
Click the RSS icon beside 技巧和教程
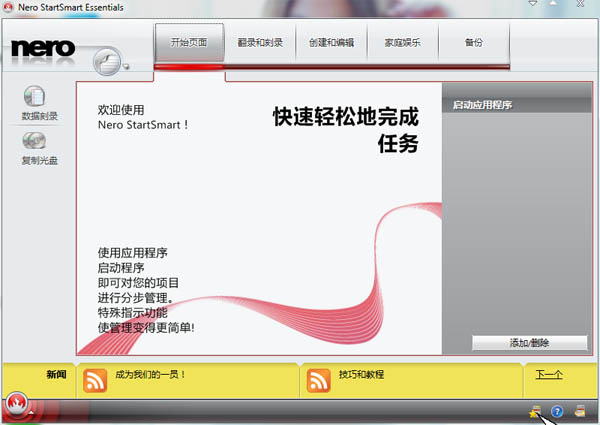pyautogui.click(x=319, y=380)
